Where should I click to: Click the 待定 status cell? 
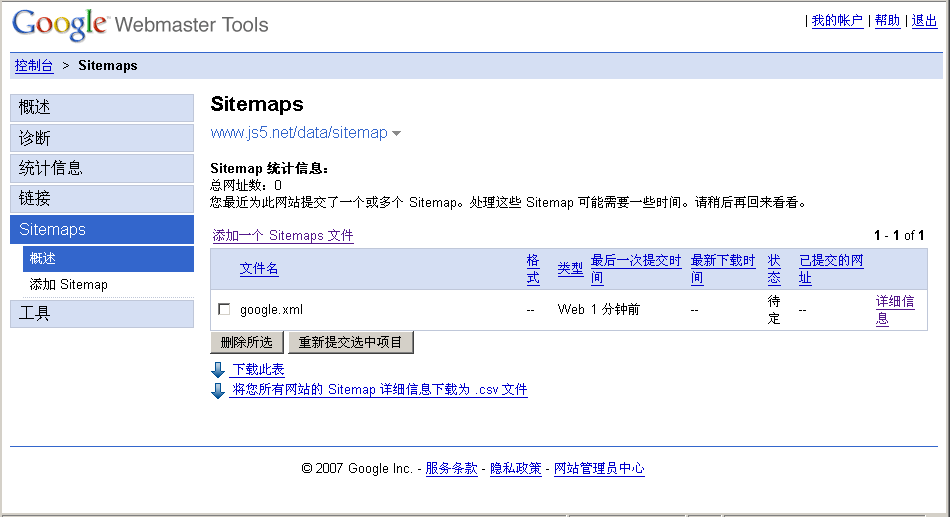(774, 310)
